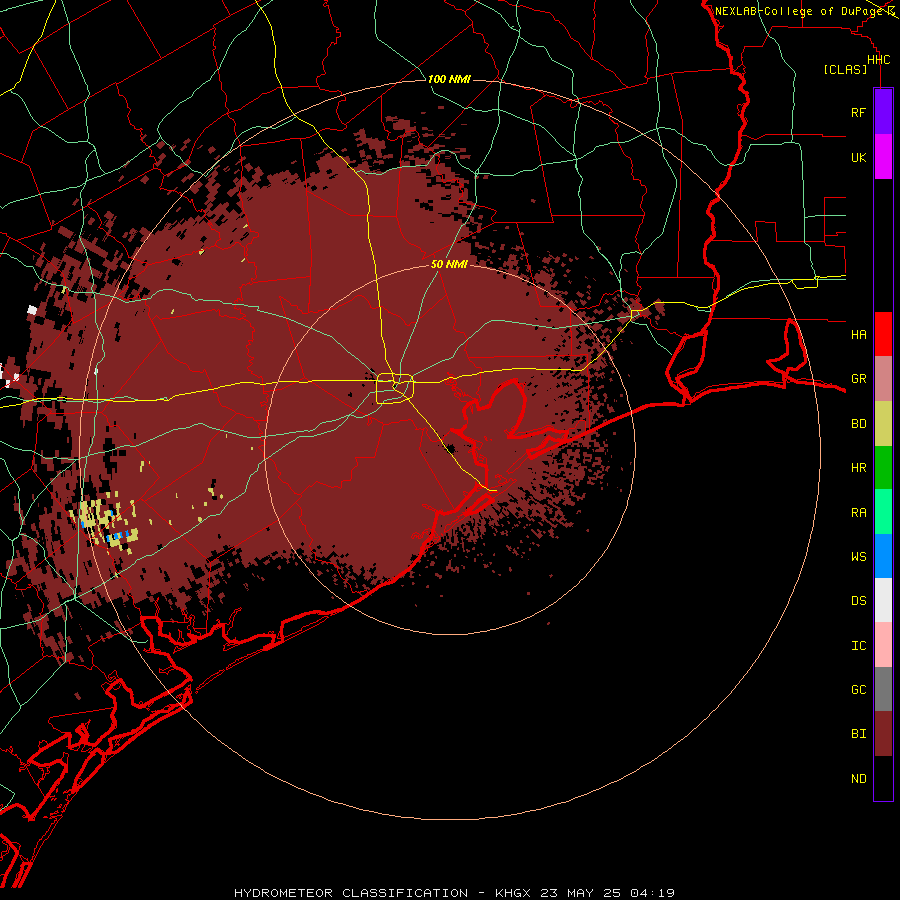Click the GC legend label
This screenshot has height=900, width=900.
[858, 690]
